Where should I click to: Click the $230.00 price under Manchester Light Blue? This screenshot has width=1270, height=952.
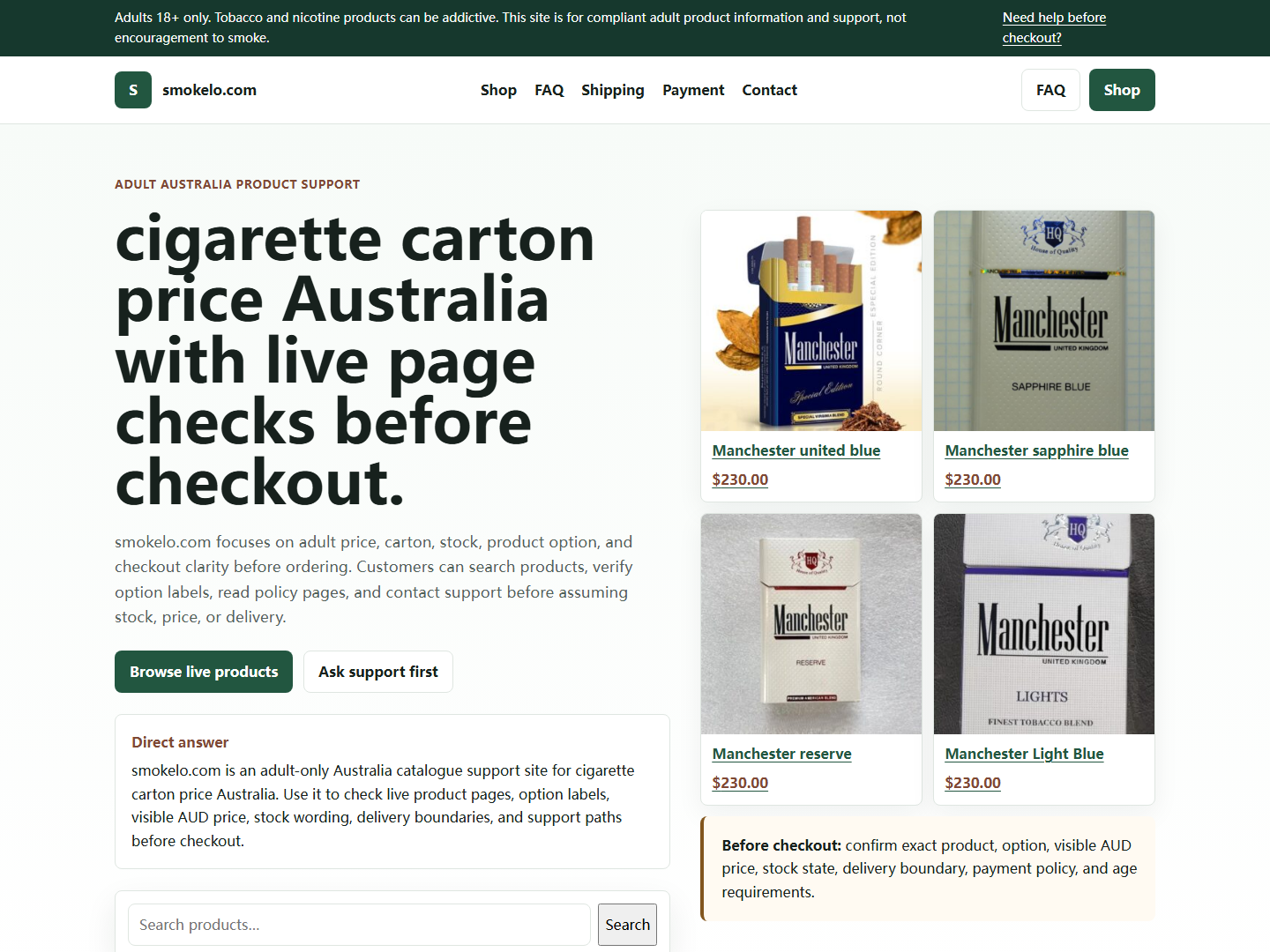pos(973,783)
